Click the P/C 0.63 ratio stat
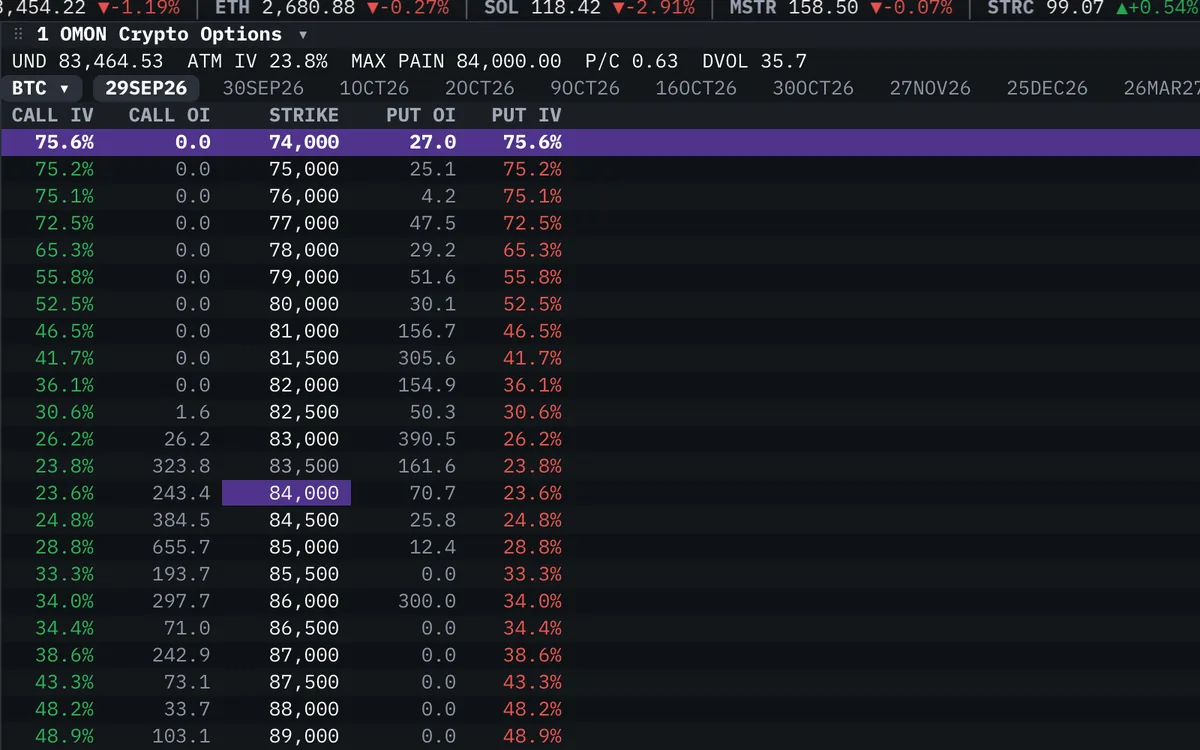This screenshot has width=1200, height=750. click(632, 61)
